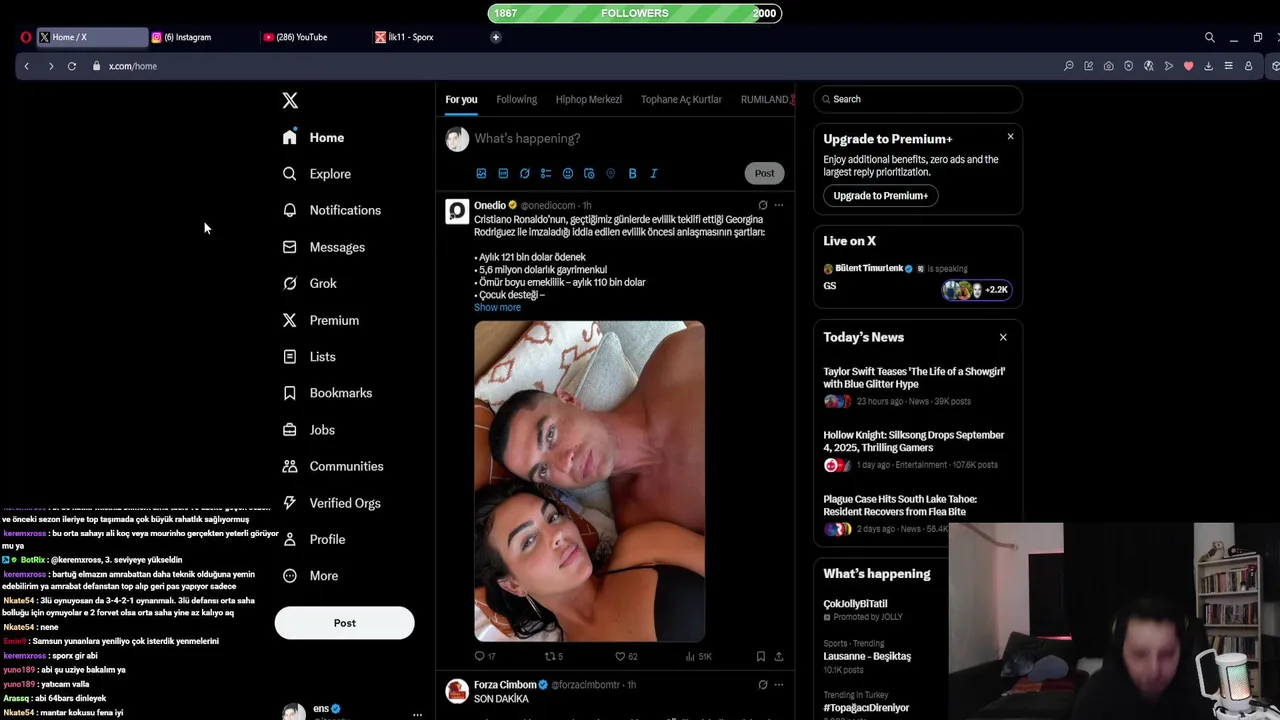Open translate icon in browser toolbar
Image resolution: width=1280 pixels, height=720 pixels.
tap(1148, 66)
